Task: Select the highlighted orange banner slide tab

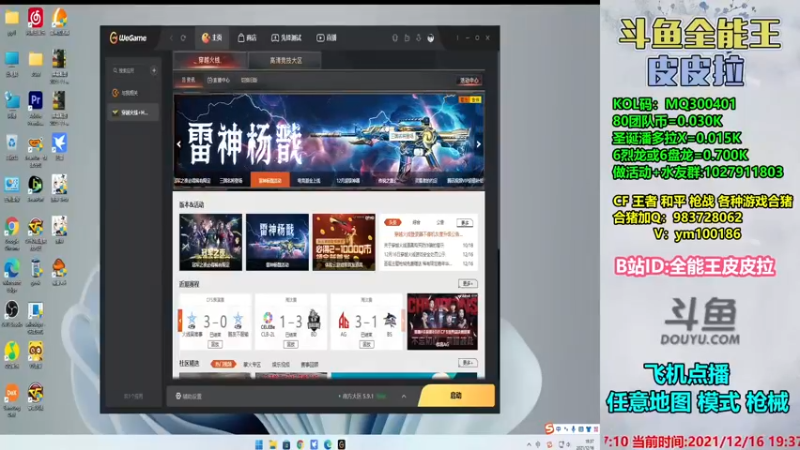Action: (x=270, y=180)
